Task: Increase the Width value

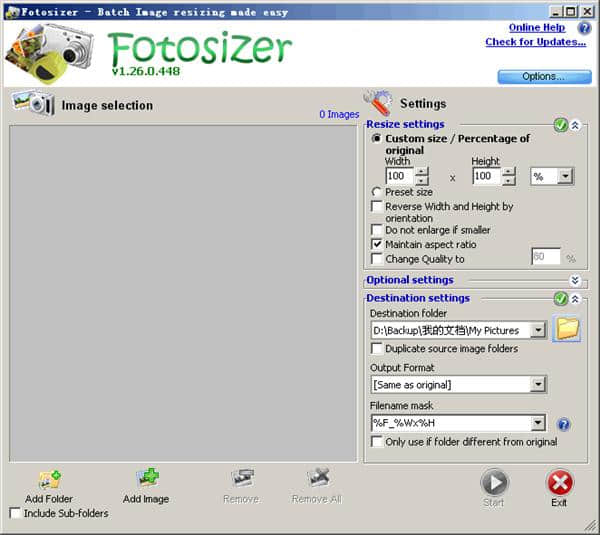Action: point(422,172)
